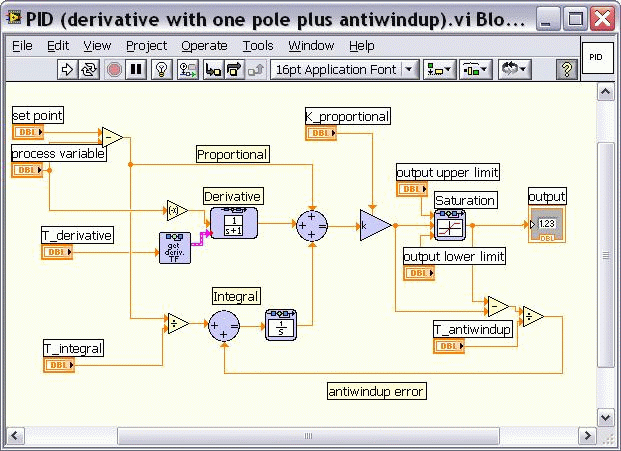The height and width of the screenshot is (451, 621).
Task: Open the Tools menu
Action: pyautogui.click(x=258, y=46)
